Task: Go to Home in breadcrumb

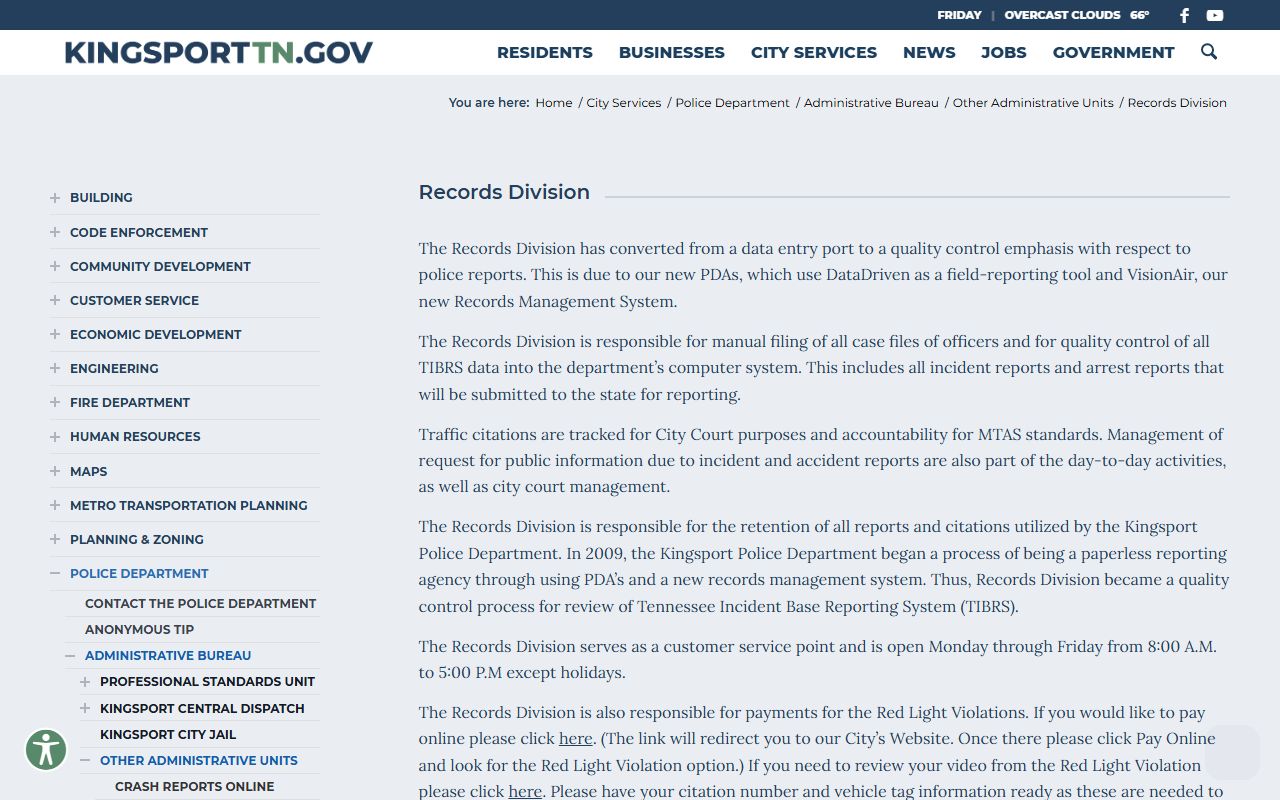Action: [x=554, y=103]
